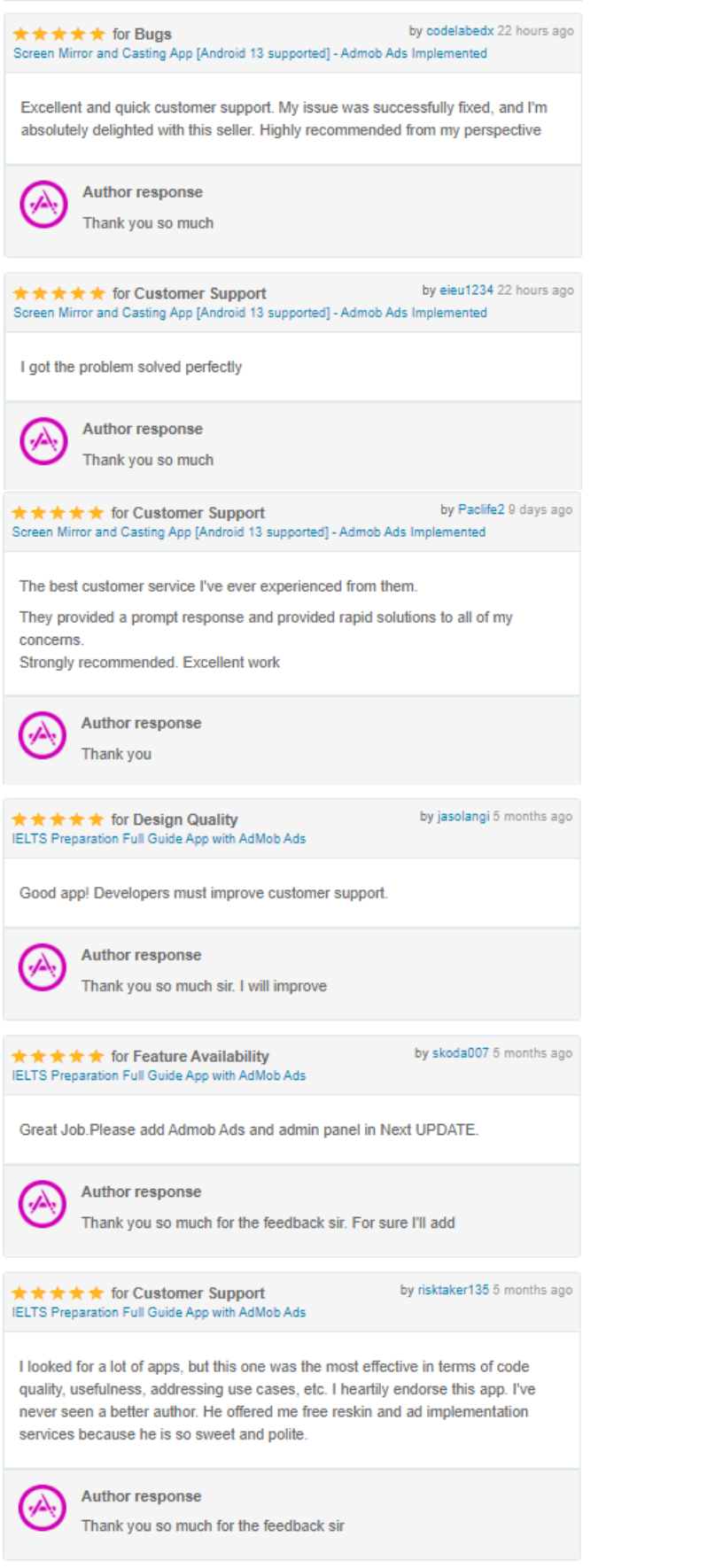This screenshot has width=707, height=1568.
Task: Open Screen Mirror app link in eieu1234 review
Action: click(250, 313)
